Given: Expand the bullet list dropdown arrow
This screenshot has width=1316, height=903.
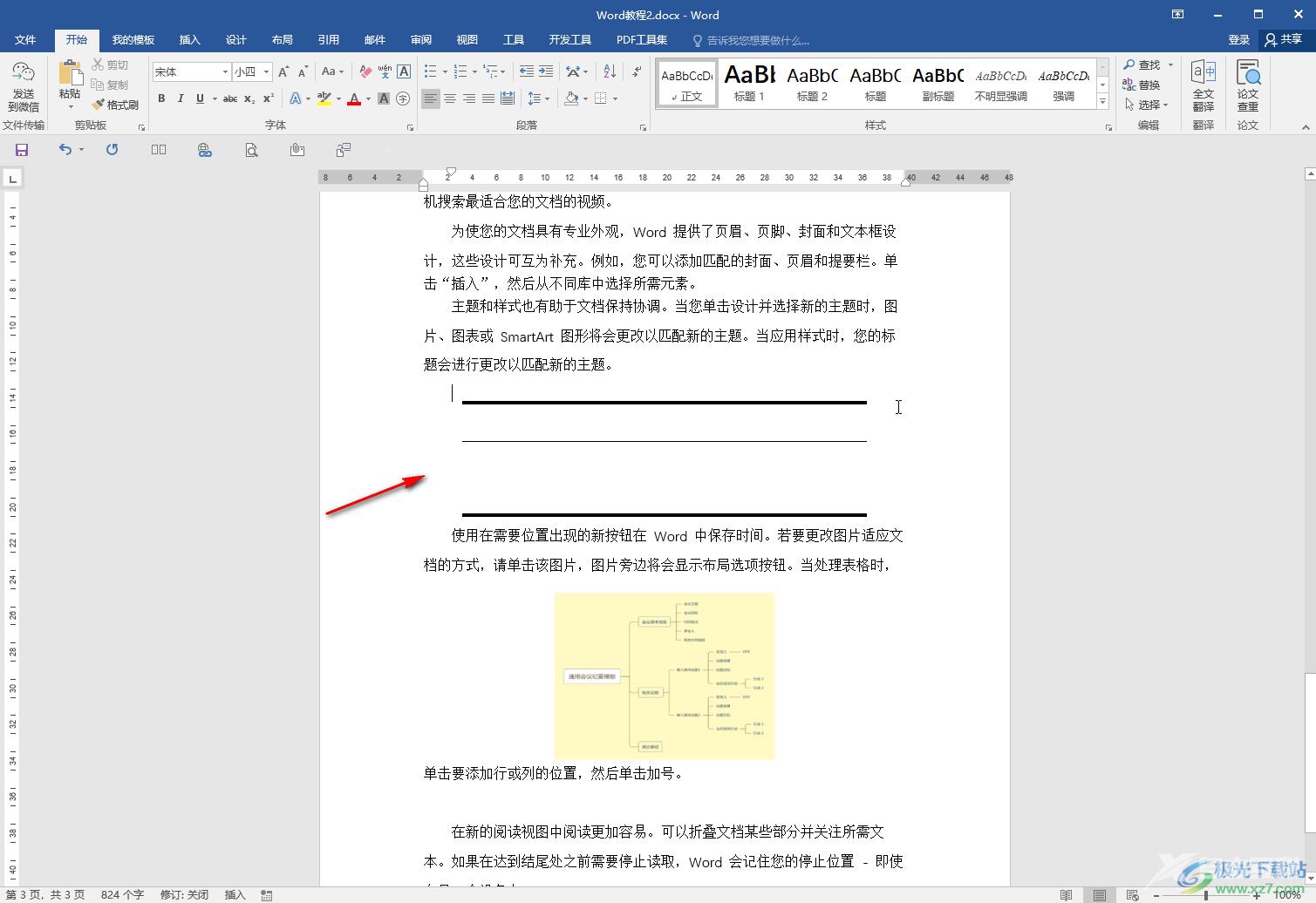Looking at the screenshot, I should click(x=445, y=72).
